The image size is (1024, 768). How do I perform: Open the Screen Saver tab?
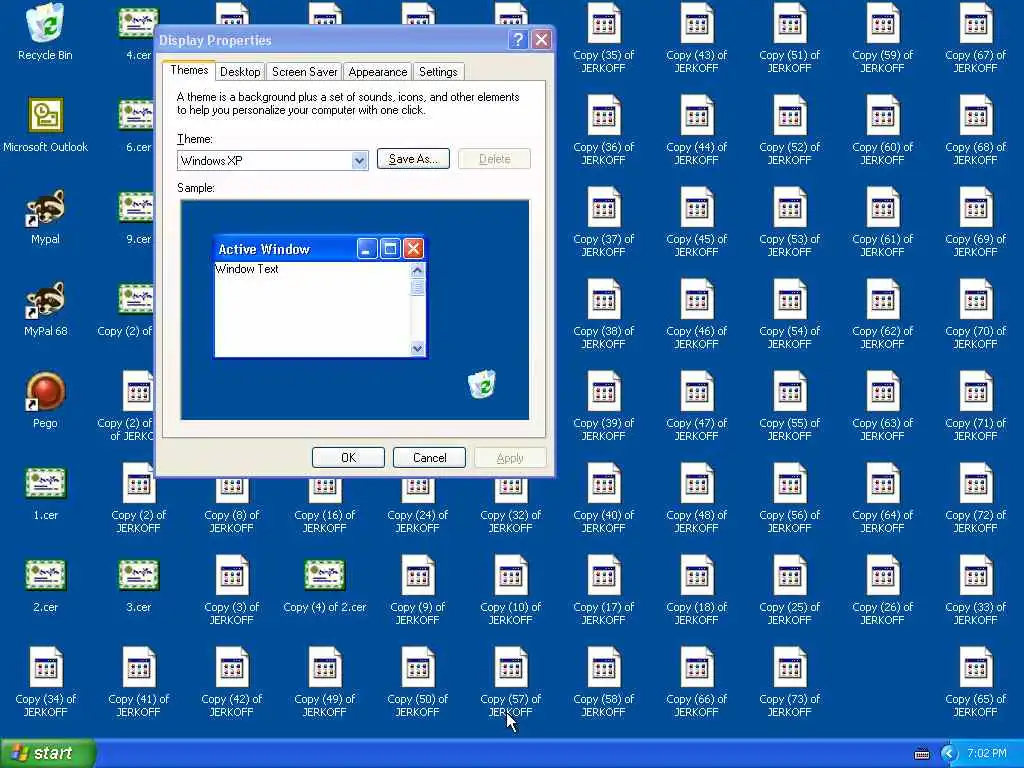304,72
